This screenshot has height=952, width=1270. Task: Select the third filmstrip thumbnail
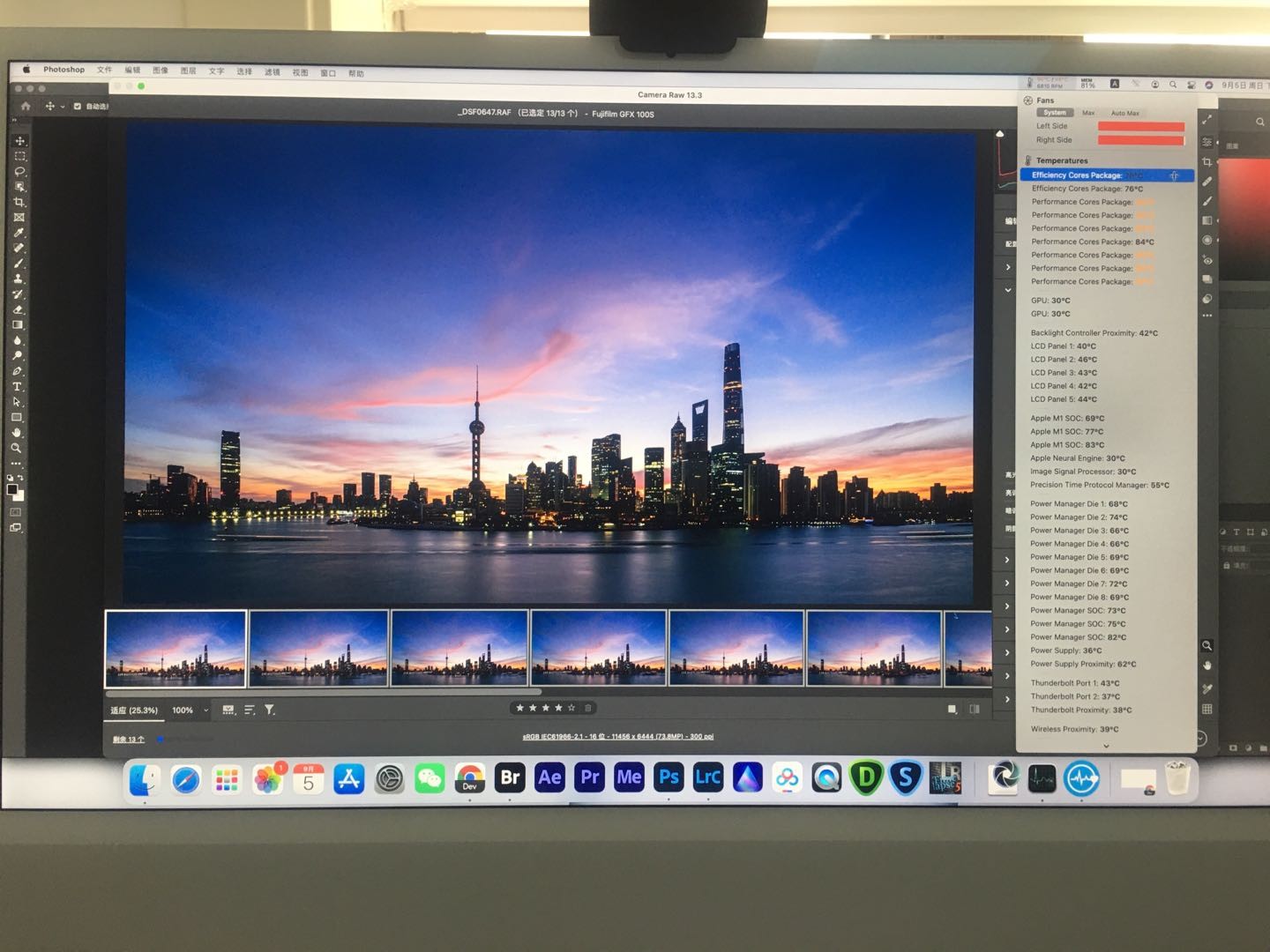point(459,648)
